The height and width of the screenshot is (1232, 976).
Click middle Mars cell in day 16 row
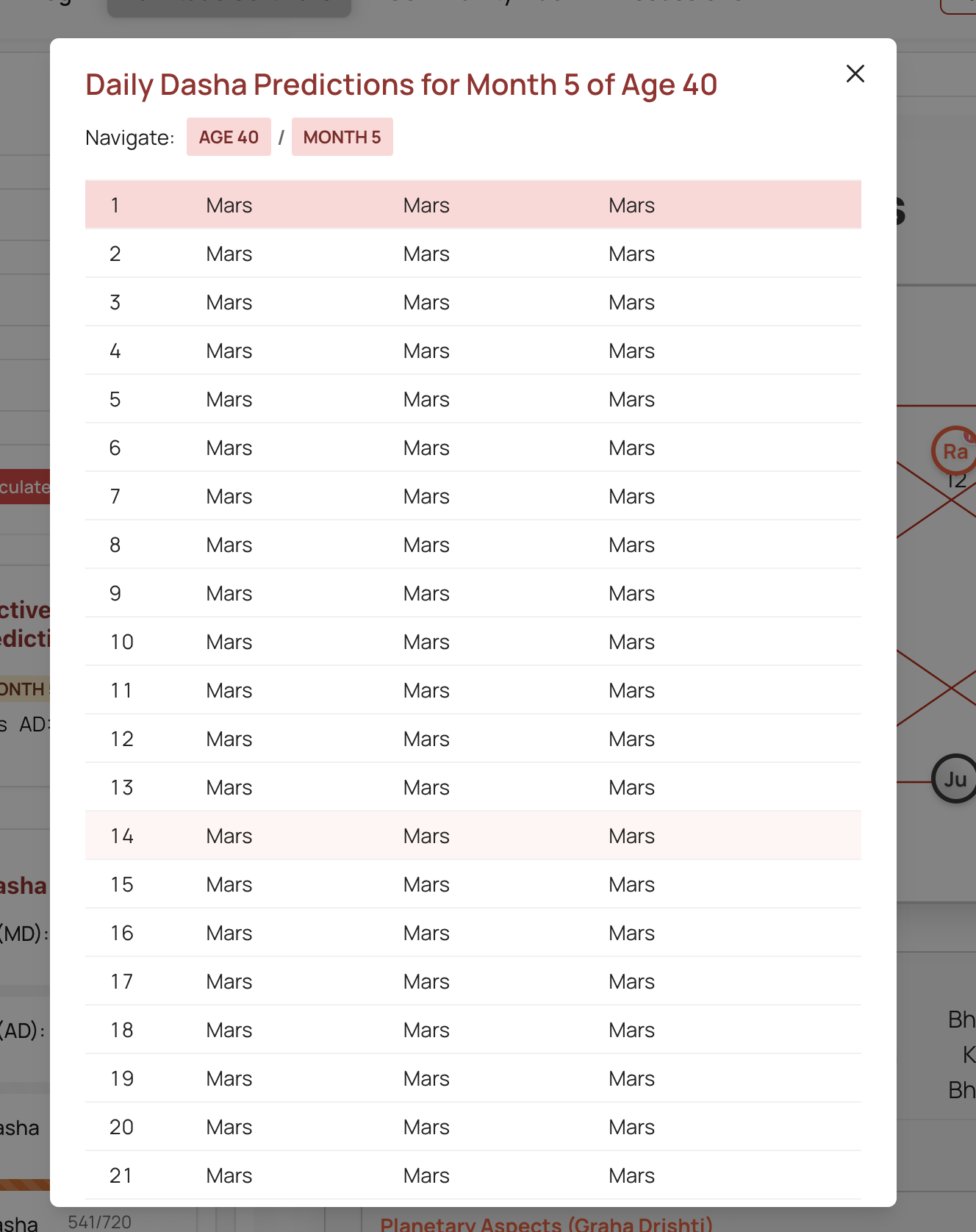(x=426, y=933)
